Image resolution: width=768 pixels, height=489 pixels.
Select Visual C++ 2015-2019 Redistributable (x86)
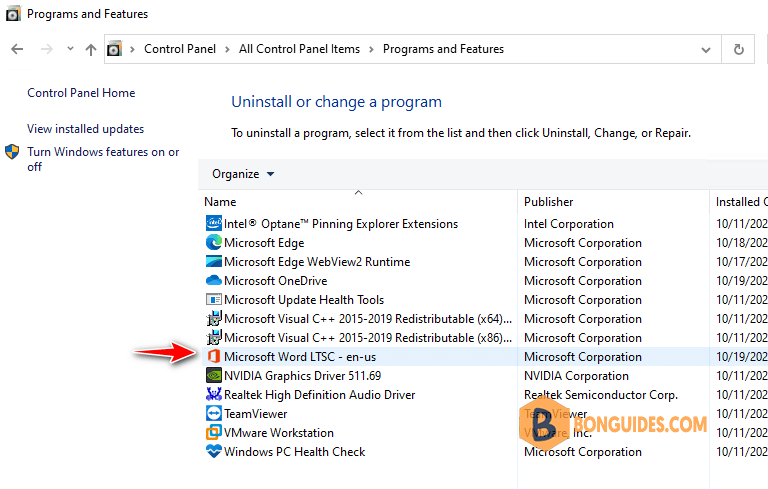pyautogui.click(x=368, y=338)
